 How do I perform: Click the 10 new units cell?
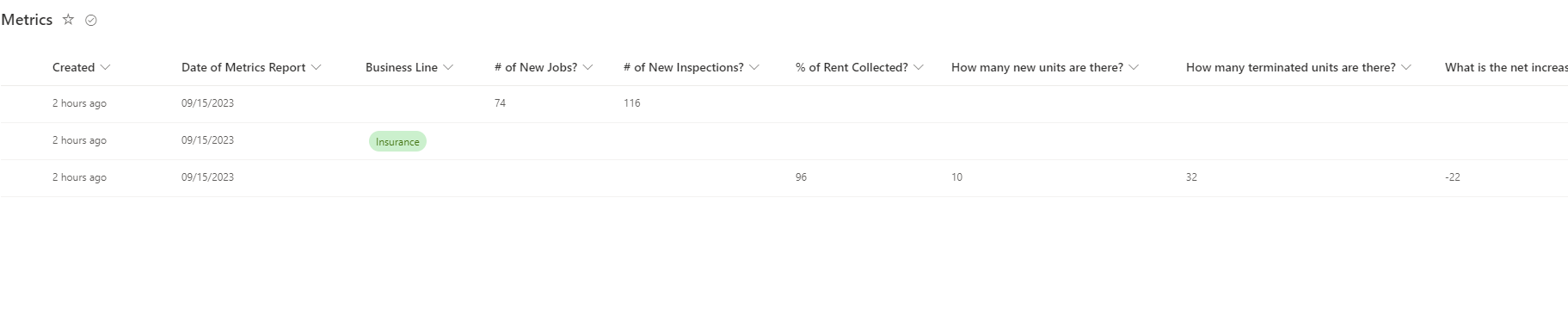956,177
